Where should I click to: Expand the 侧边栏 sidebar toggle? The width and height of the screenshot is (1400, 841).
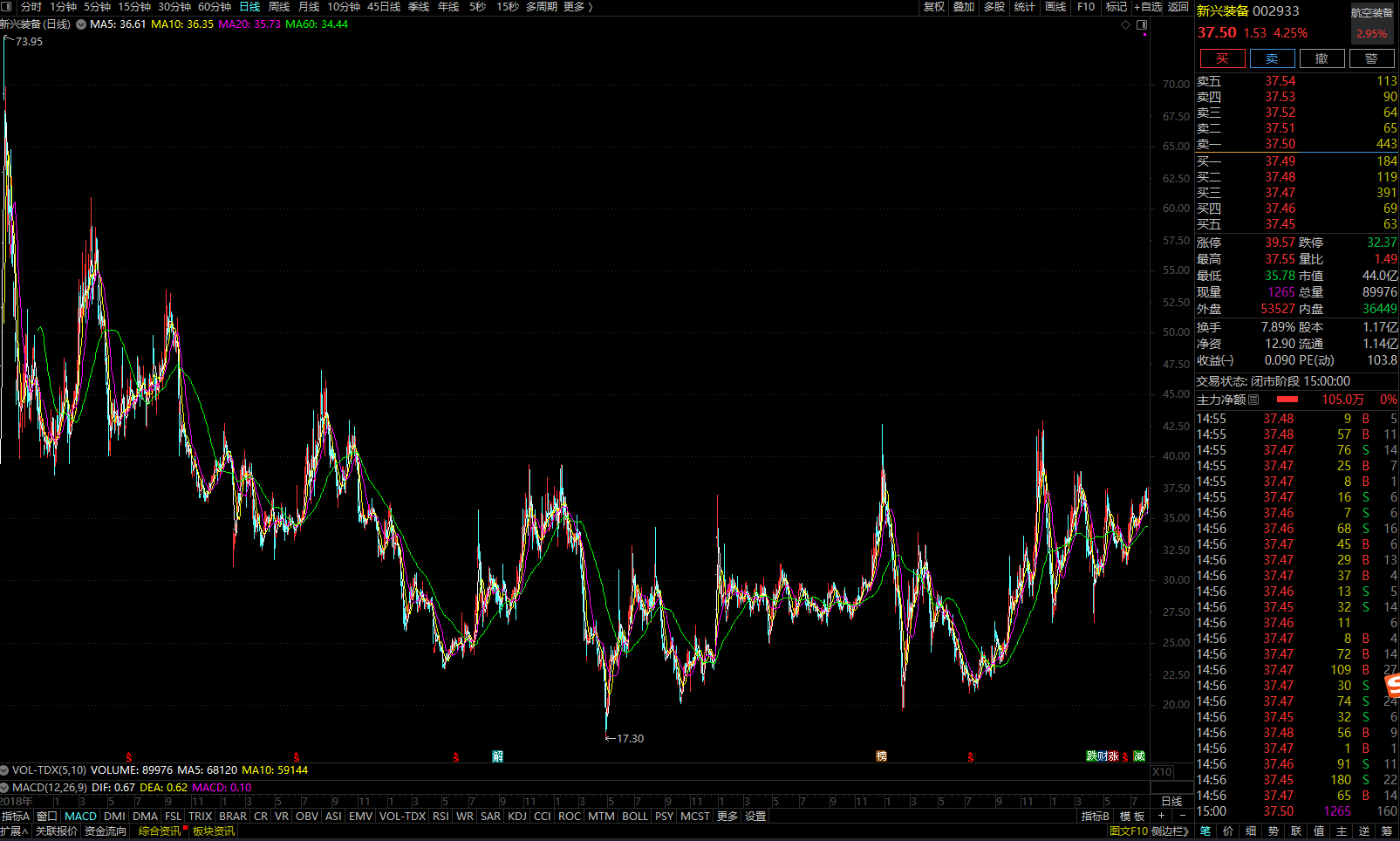coord(1169,831)
